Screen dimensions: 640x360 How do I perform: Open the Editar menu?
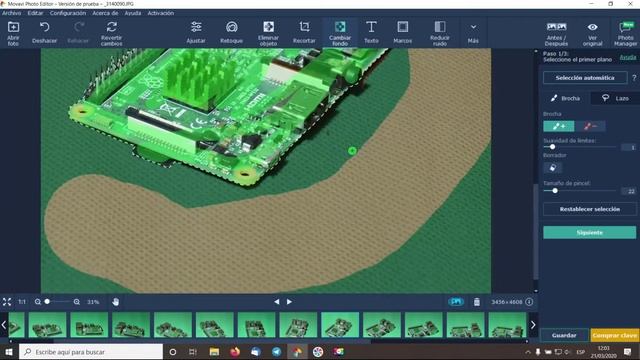35,13
